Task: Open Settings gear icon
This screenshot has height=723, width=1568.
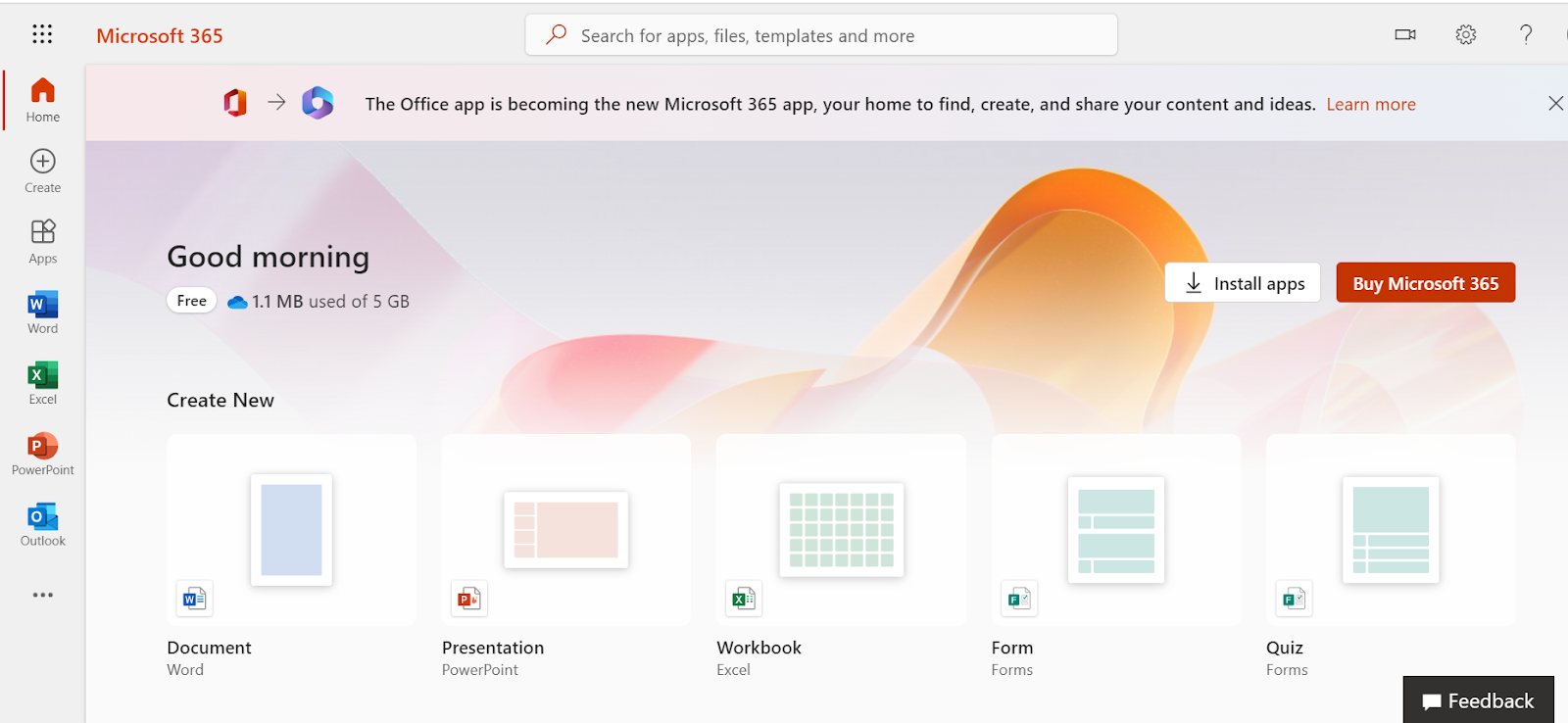Action: point(1465,34)
